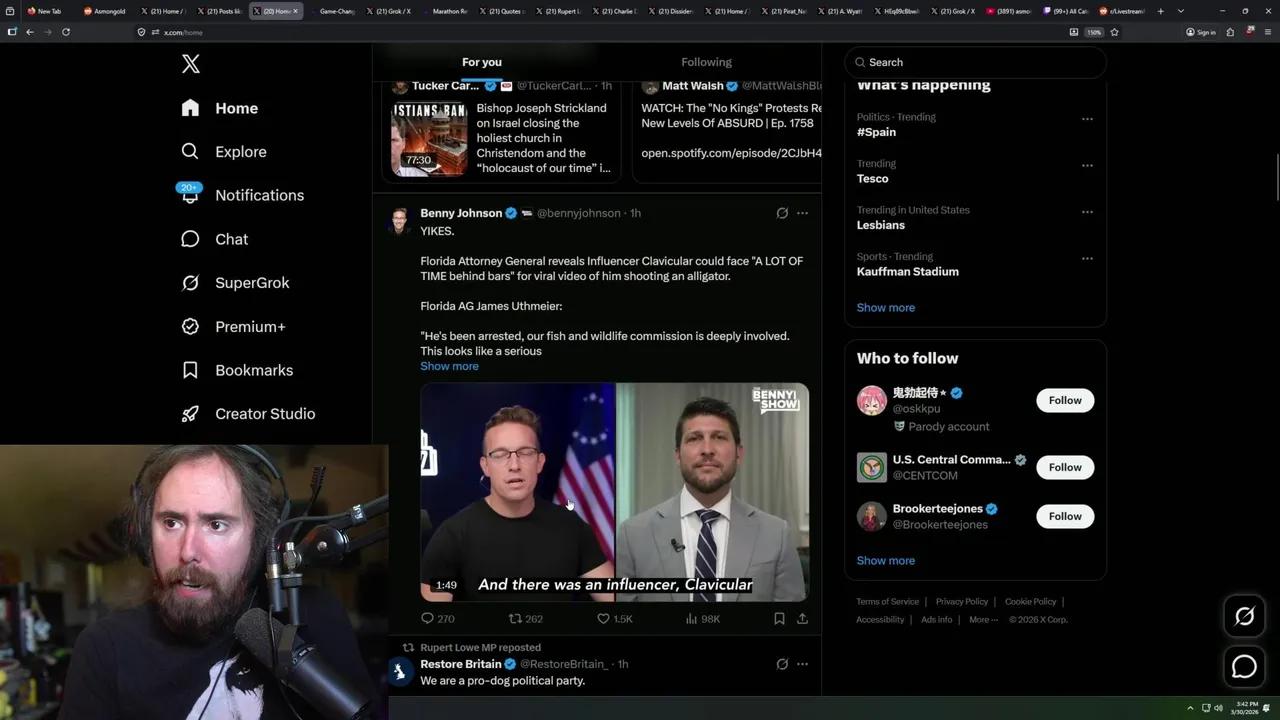Open new browser tab with plus

tap(1160, 11)
